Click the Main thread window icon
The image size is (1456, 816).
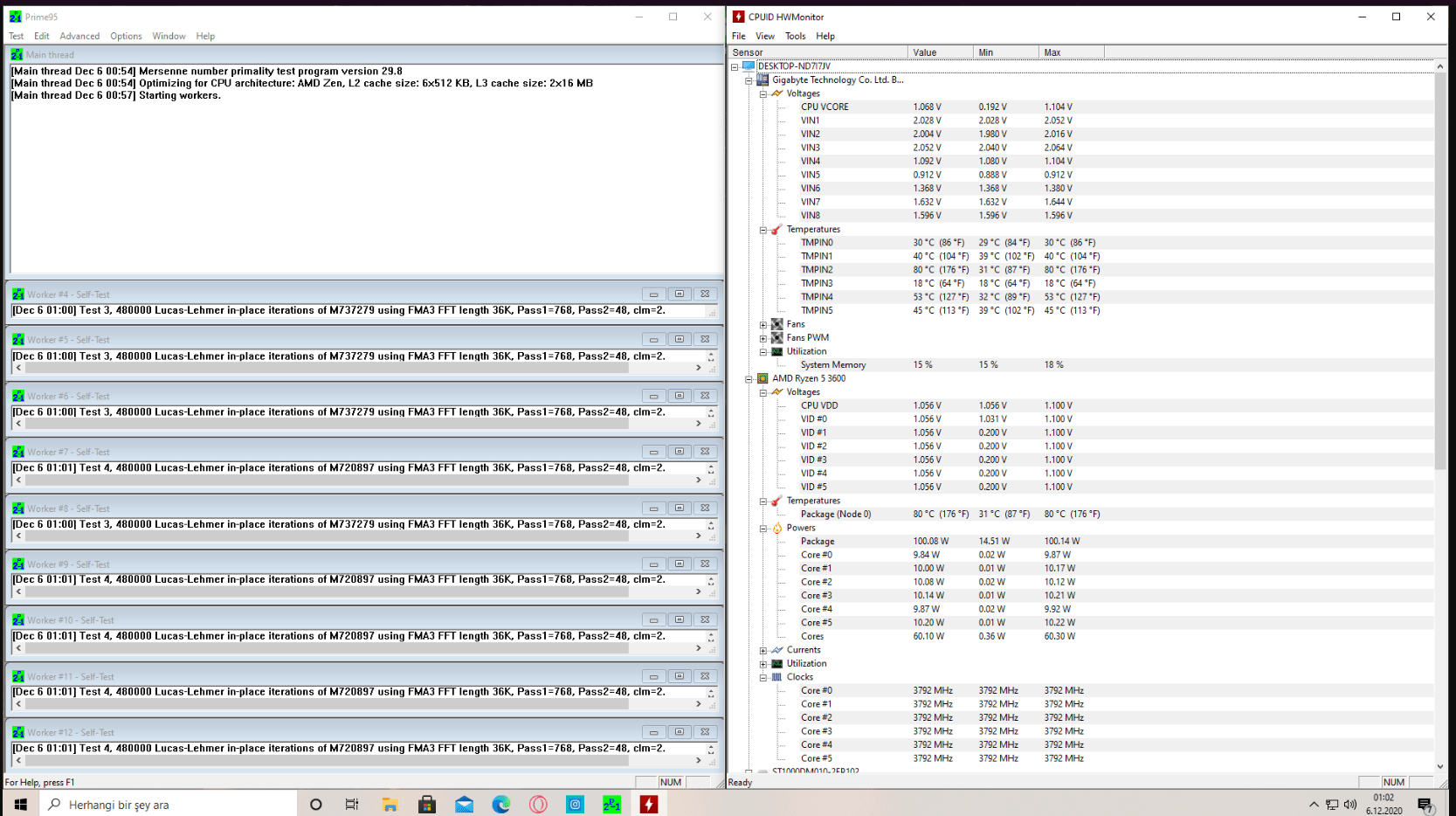click(17, 54)
